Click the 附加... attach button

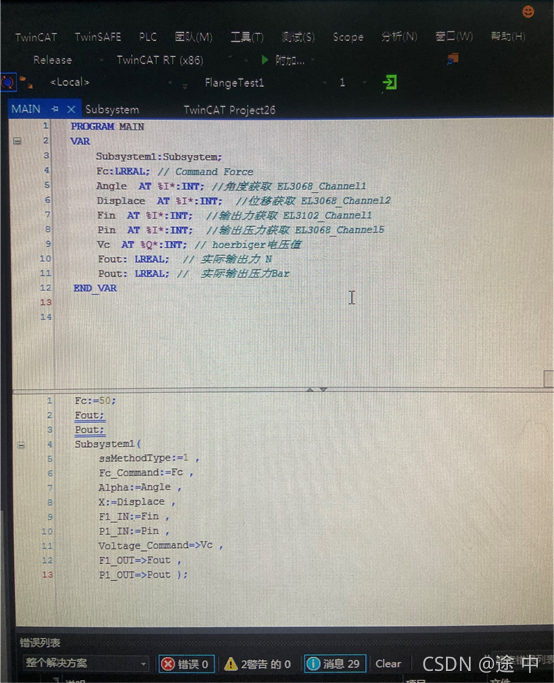point(290,60)
